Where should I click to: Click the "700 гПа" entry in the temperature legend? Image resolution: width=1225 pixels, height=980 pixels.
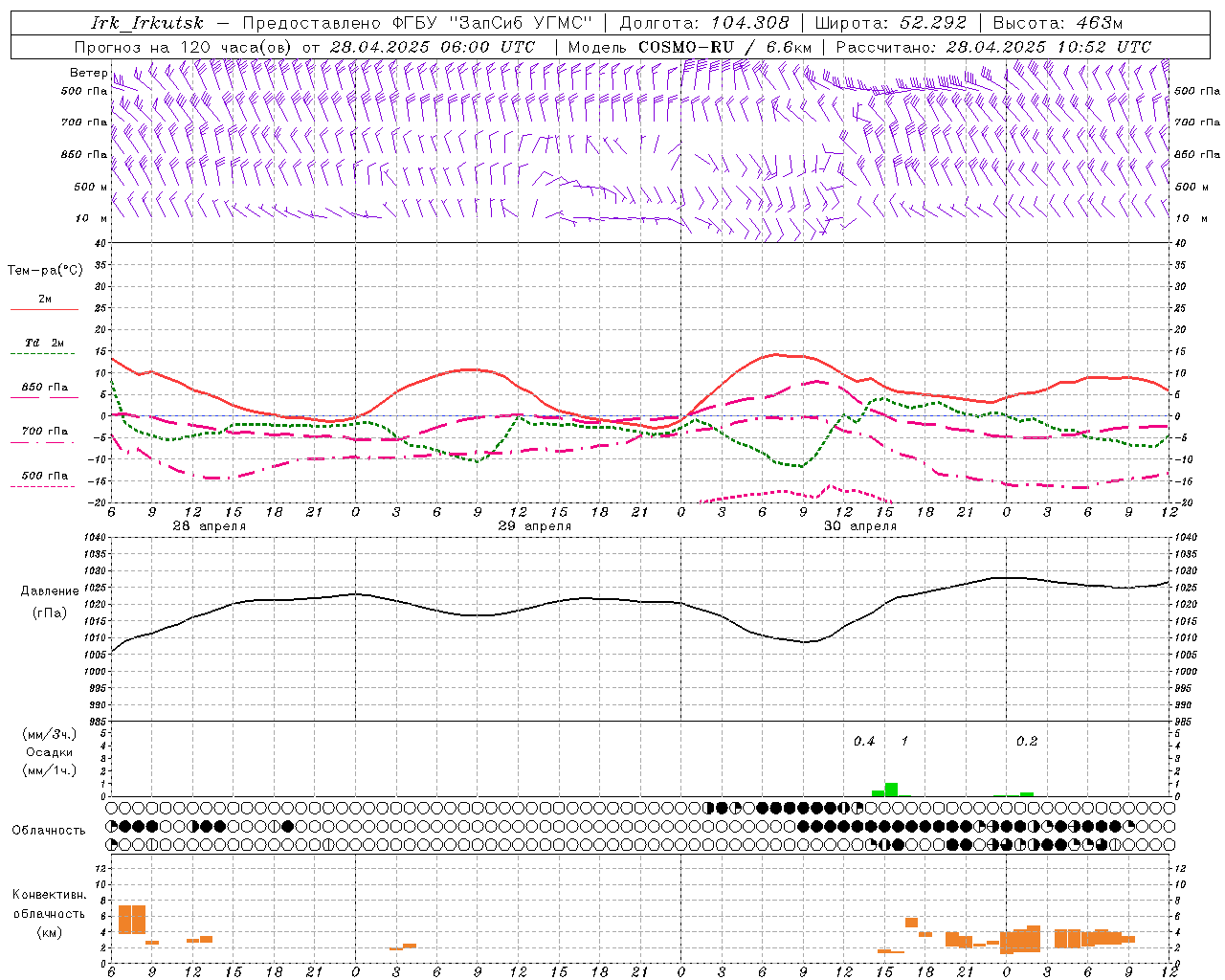pos(44,432)
